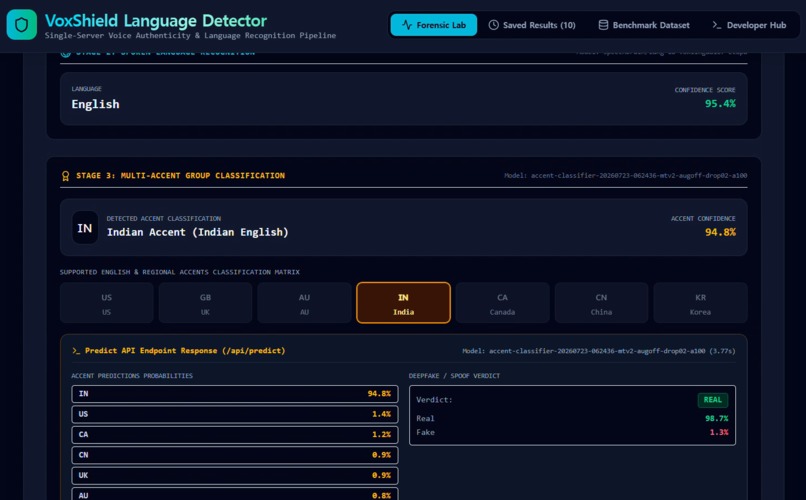
Task: Click the model name with 3.77s timing
Action: (599, 351)
